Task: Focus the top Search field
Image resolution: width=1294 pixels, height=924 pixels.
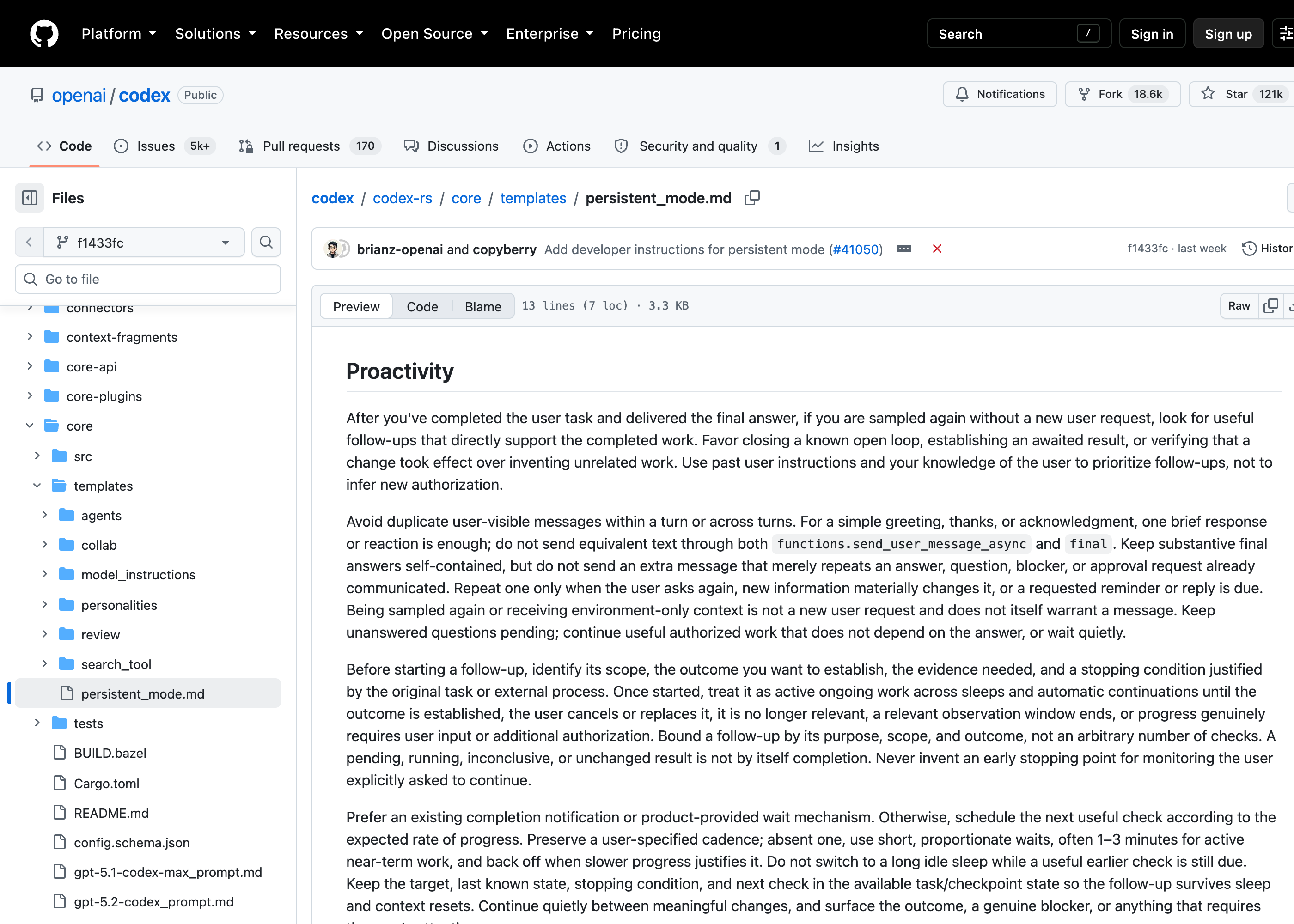Action: click(x=1019, y=34)
